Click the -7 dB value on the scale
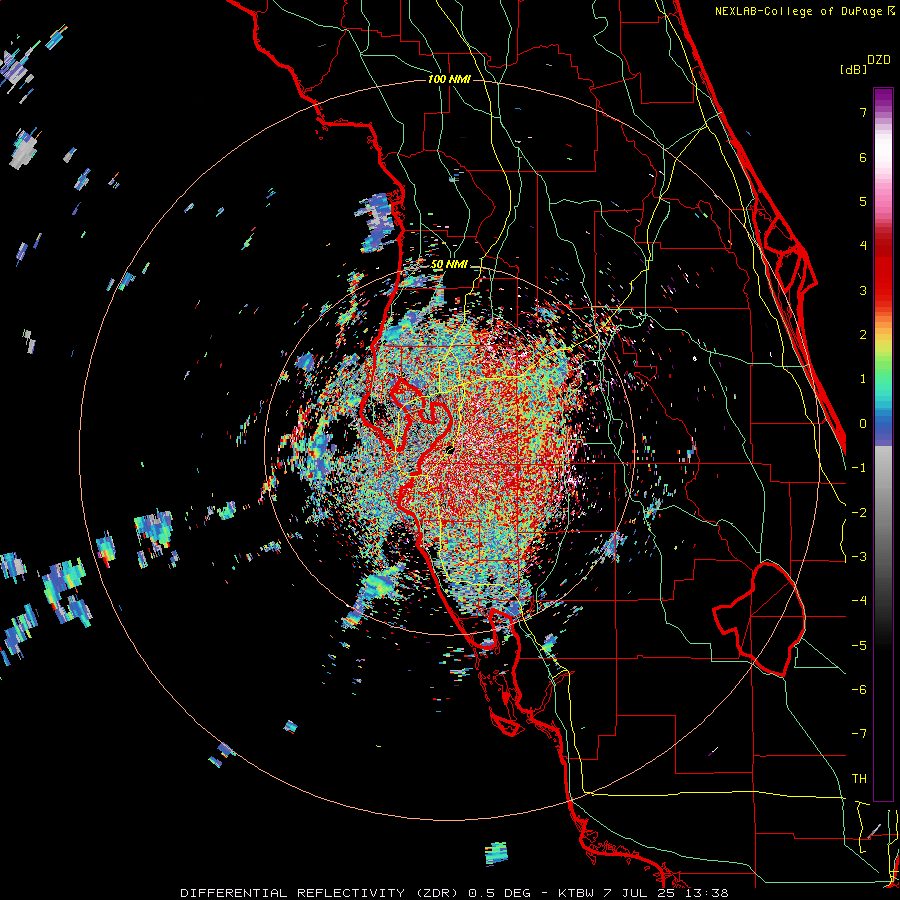900x900 pixels. click(859, 734)
